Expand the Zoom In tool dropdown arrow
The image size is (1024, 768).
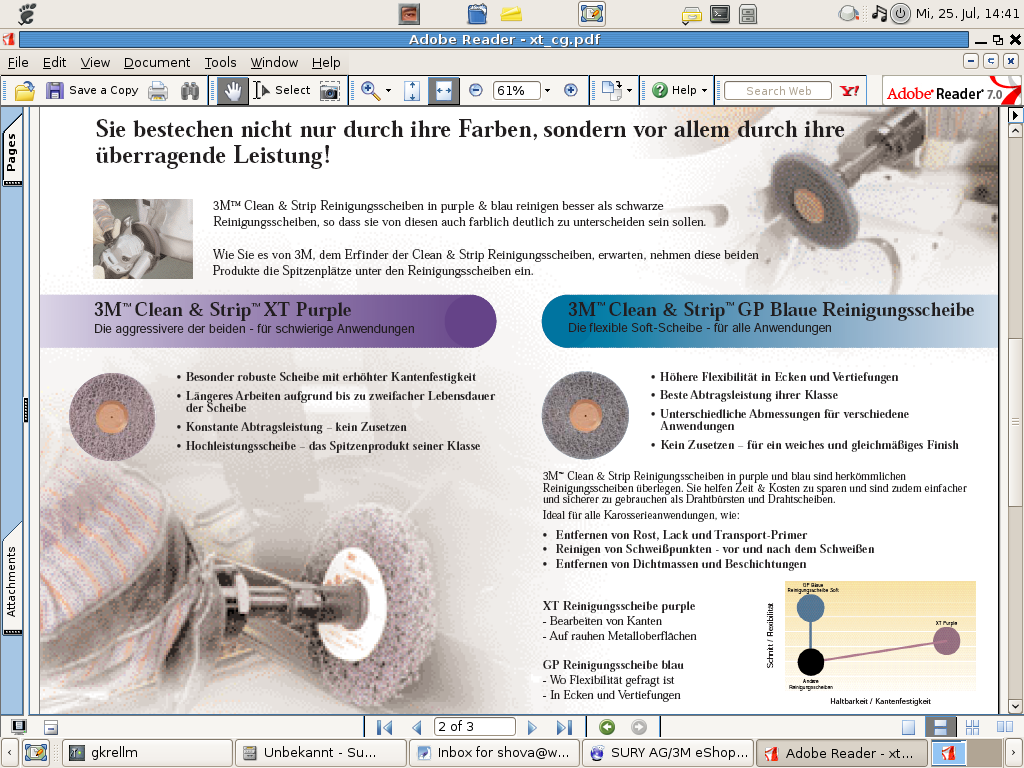tap(389, 90)
